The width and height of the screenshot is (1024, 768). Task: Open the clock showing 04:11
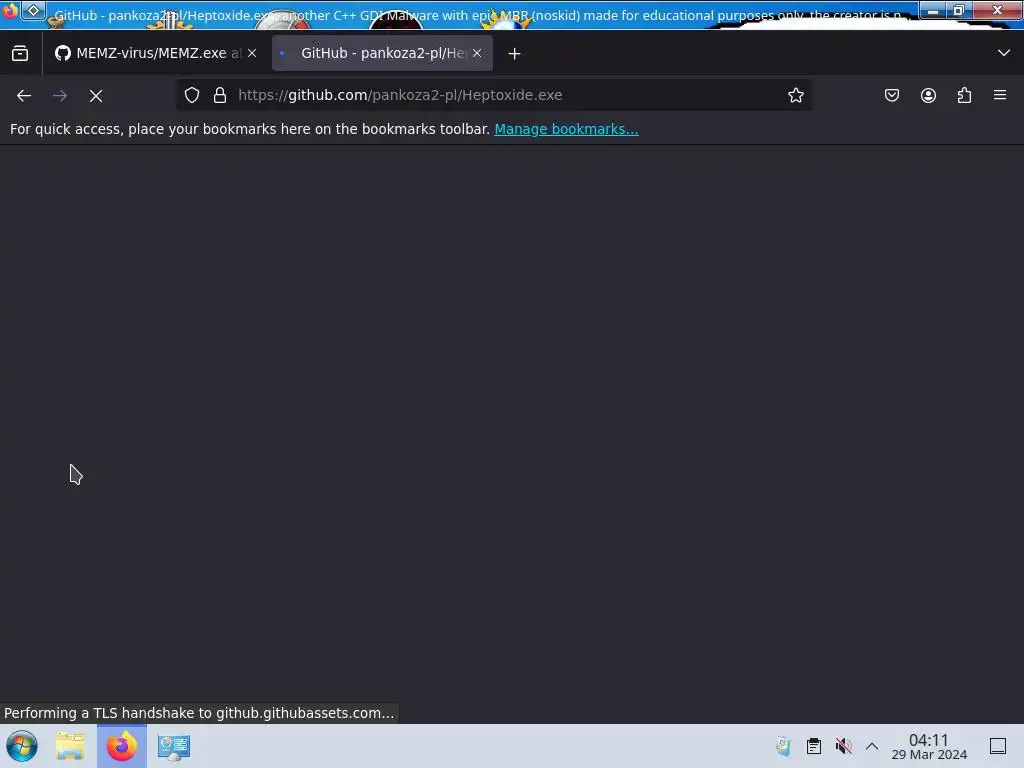(929, 746)
